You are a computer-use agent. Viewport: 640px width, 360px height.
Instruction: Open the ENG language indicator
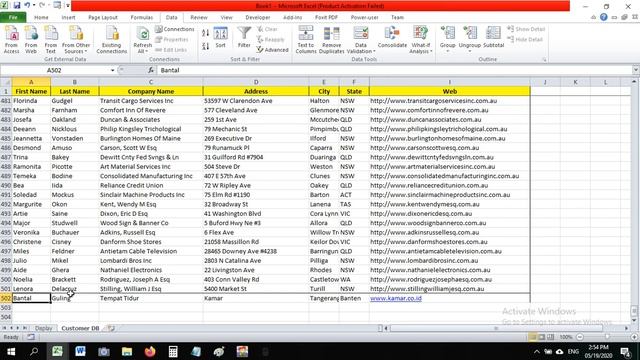pos(573,351)
